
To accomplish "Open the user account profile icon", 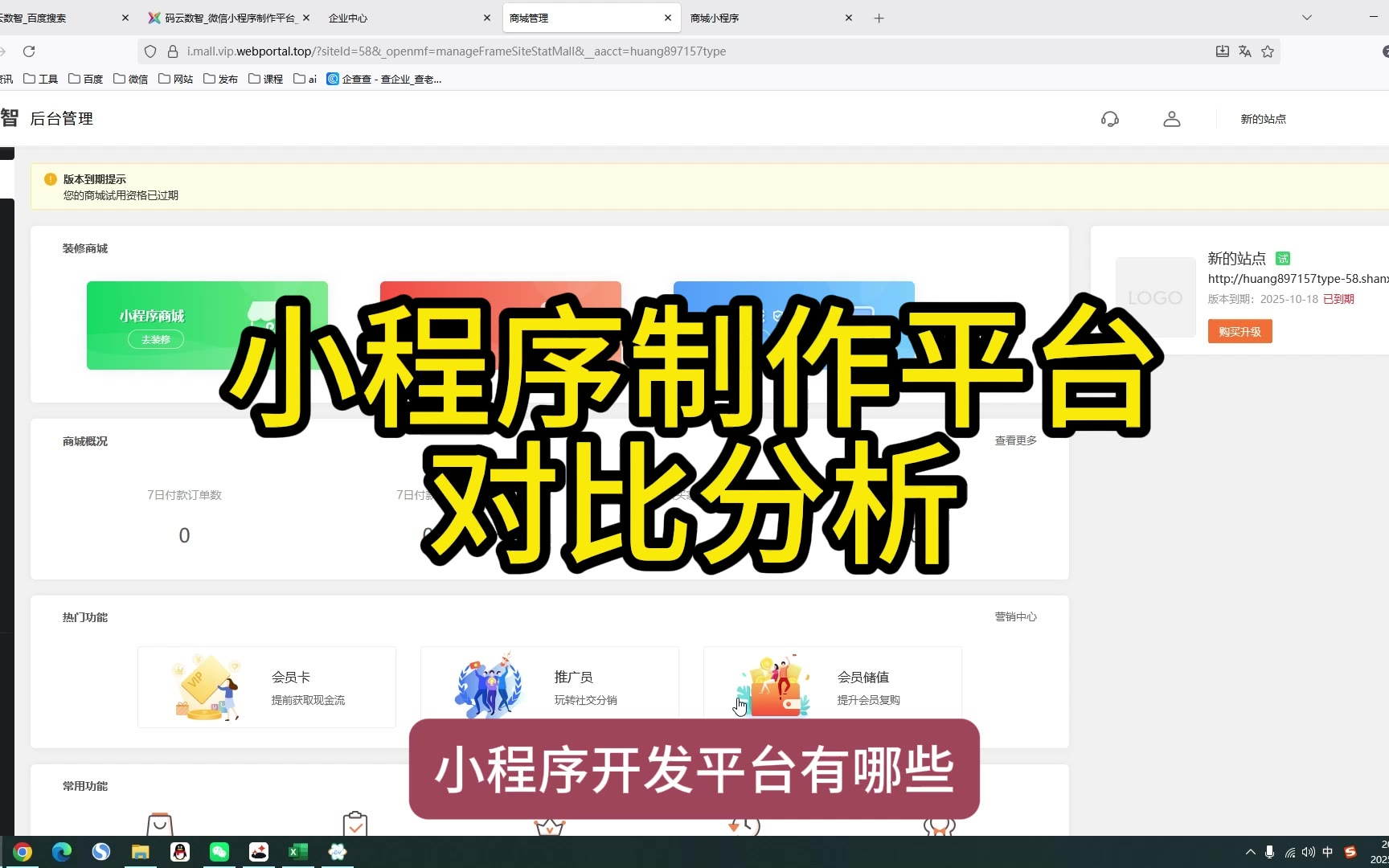I will click(x=1172, y=119).
